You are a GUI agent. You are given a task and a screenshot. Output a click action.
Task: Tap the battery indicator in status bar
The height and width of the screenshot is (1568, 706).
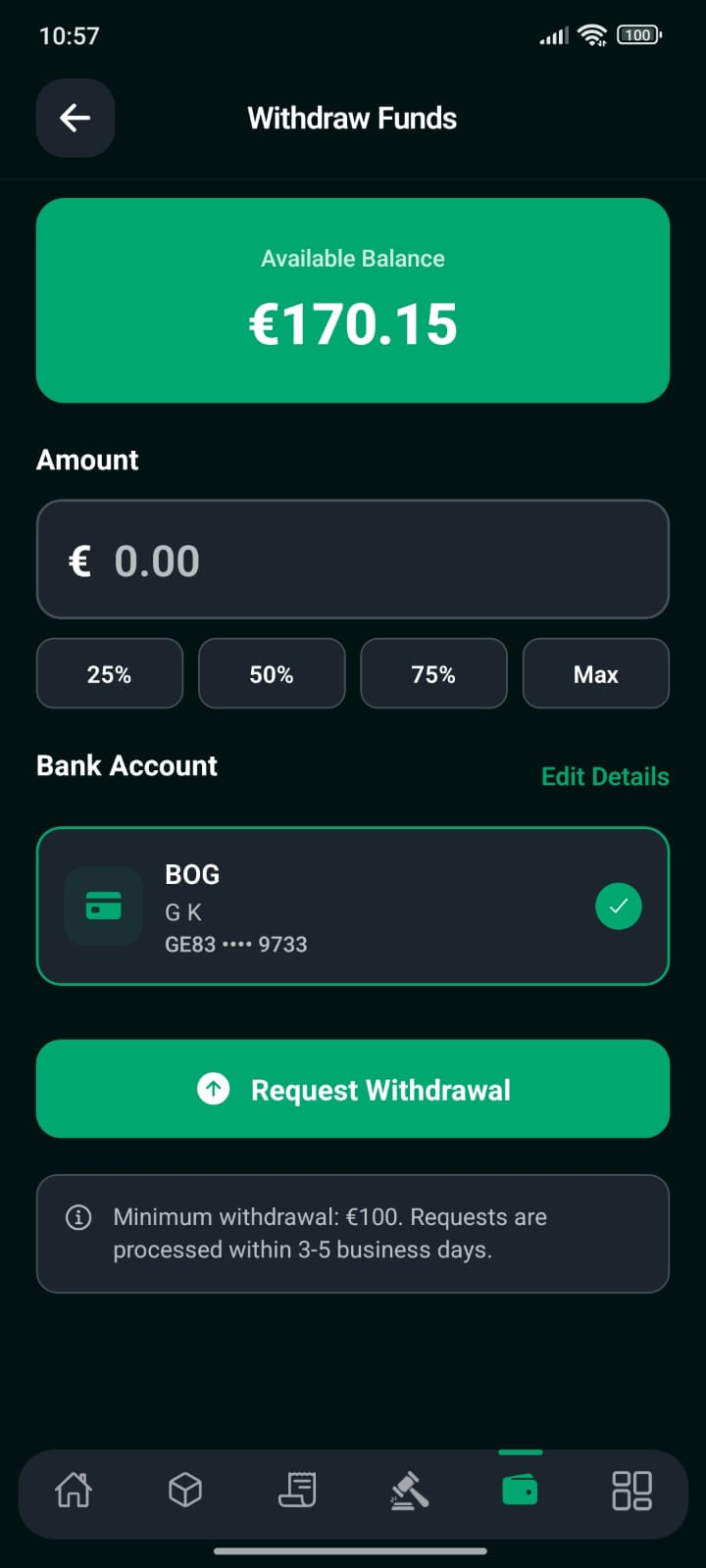(638, 35)
